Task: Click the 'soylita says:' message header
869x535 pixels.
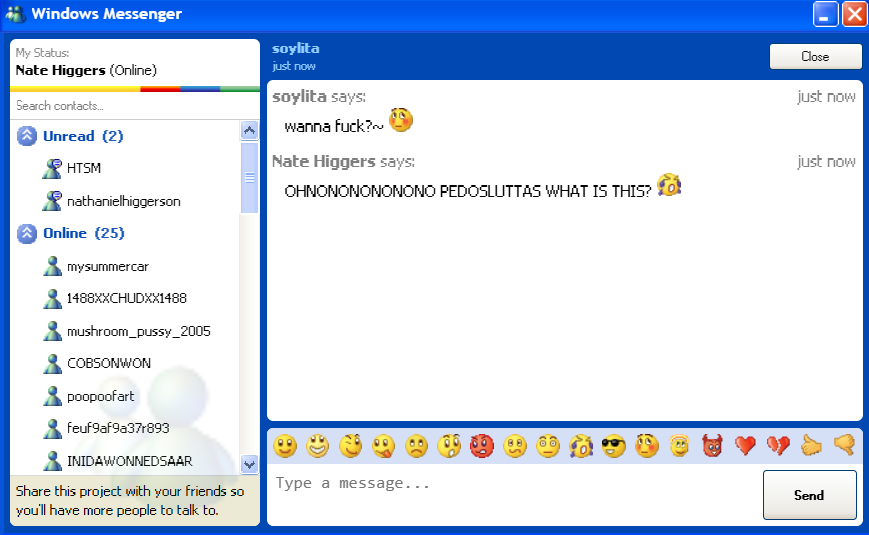Action: 319,96
